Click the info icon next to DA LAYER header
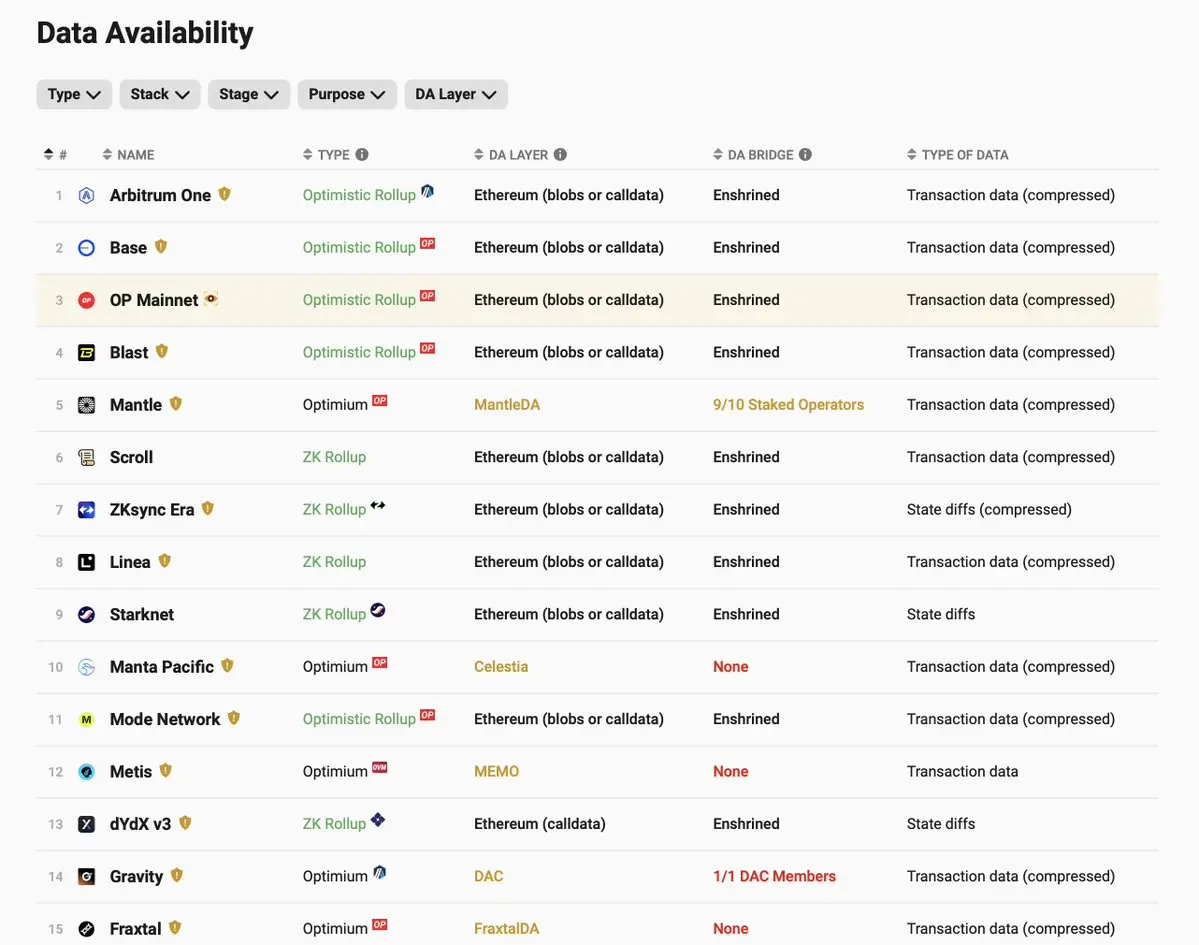This screenshot has width=1199, height=945. (561, 154)
